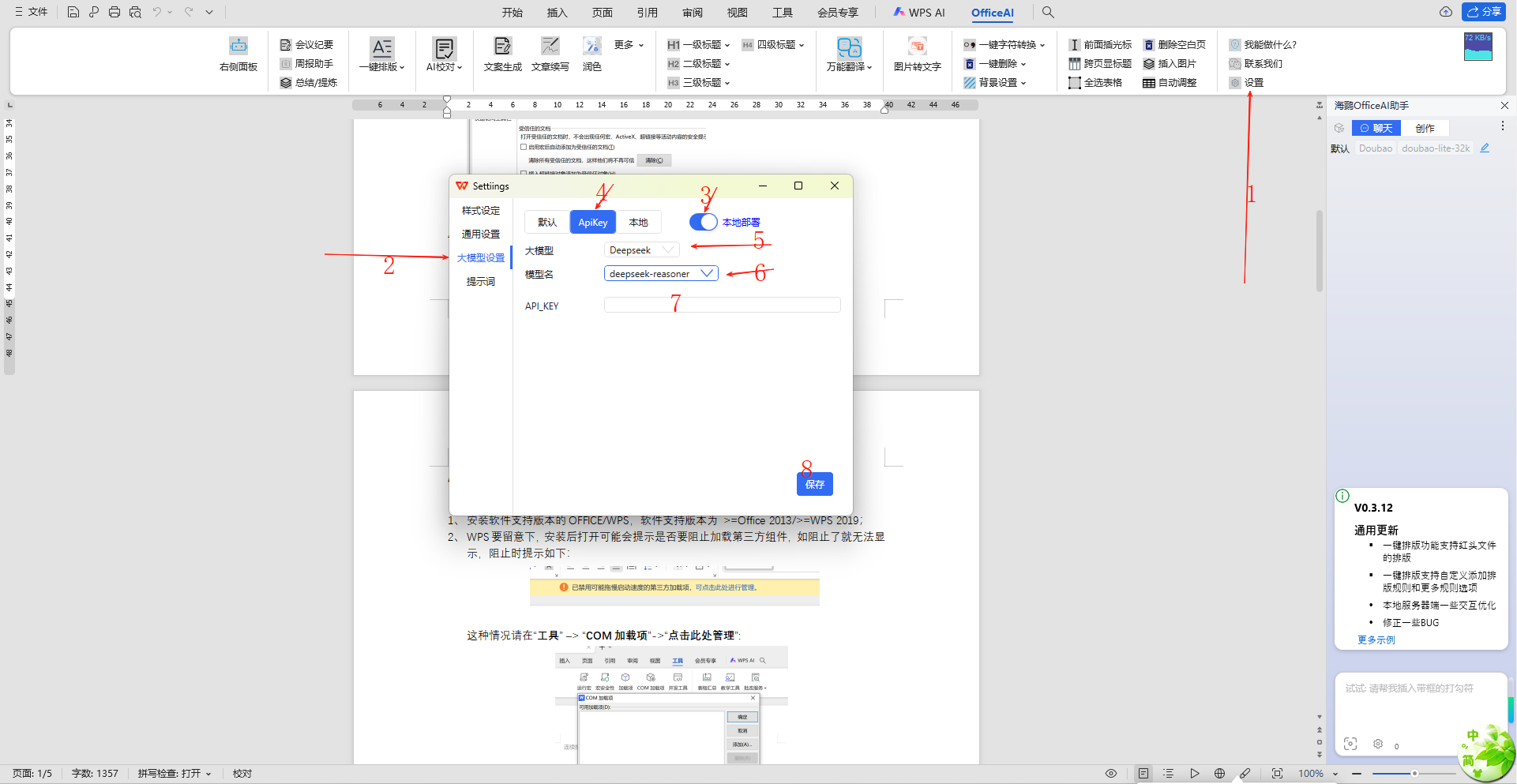Screen dimensions: 1517x784
Task: Open the 审阅 ribbon tab
Action: click(693, 13)
